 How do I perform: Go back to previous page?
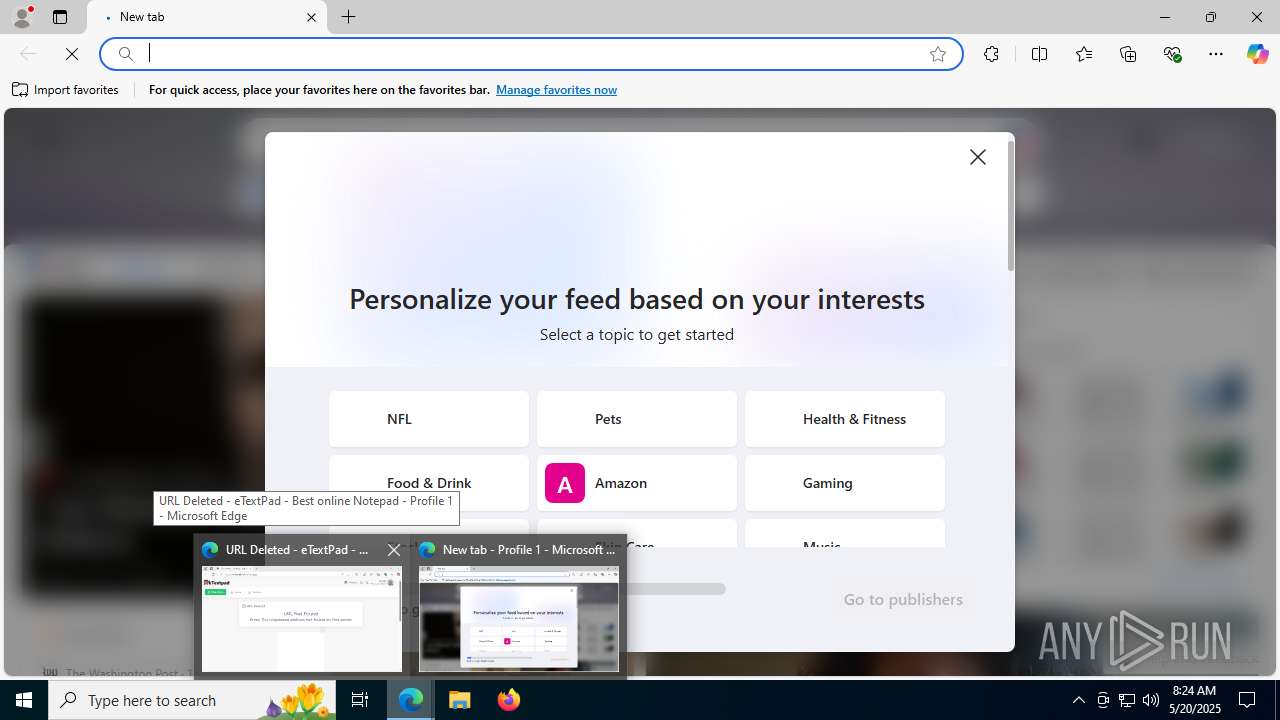(x=28, y=54)
